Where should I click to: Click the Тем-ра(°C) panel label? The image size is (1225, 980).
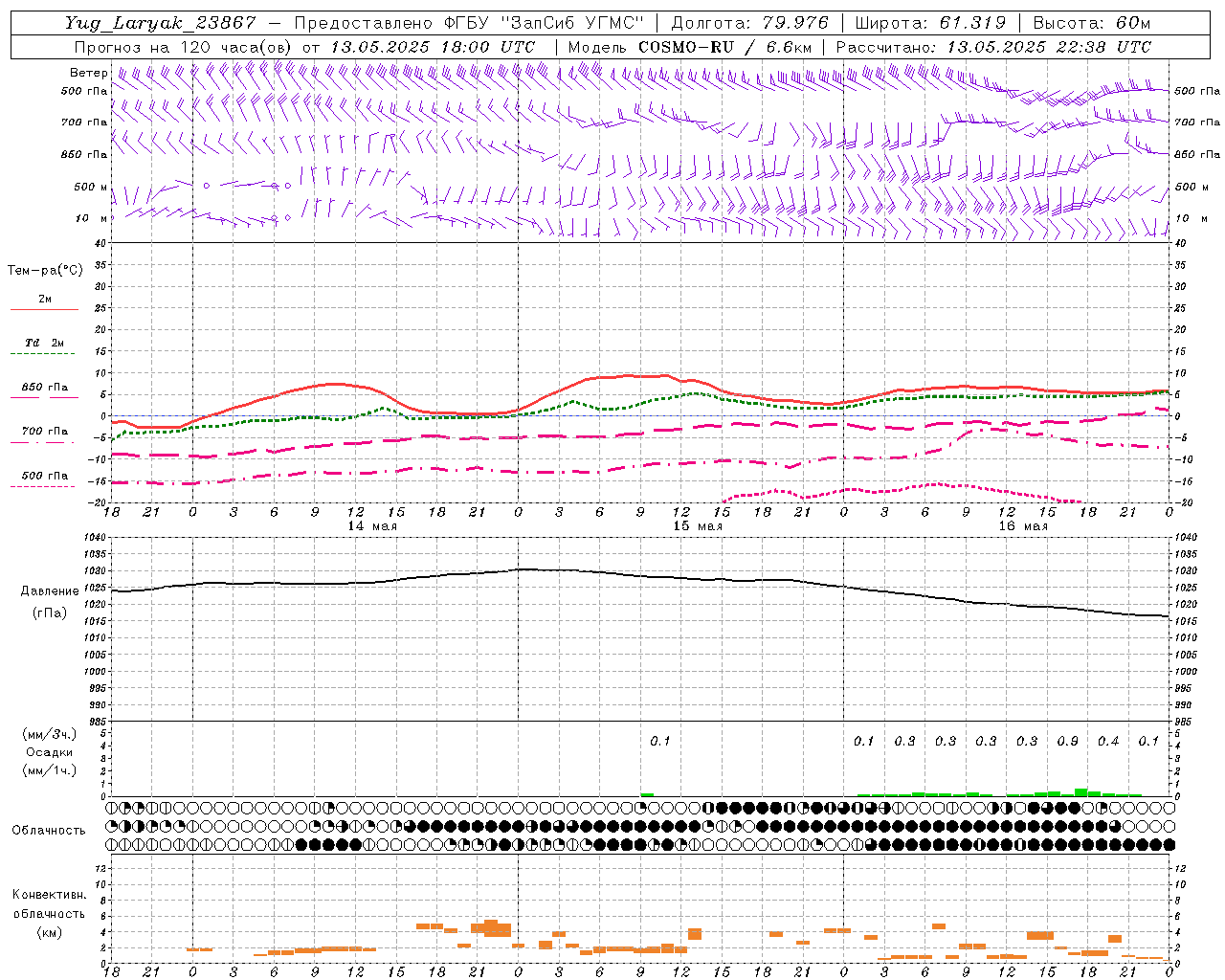(45, 271)
